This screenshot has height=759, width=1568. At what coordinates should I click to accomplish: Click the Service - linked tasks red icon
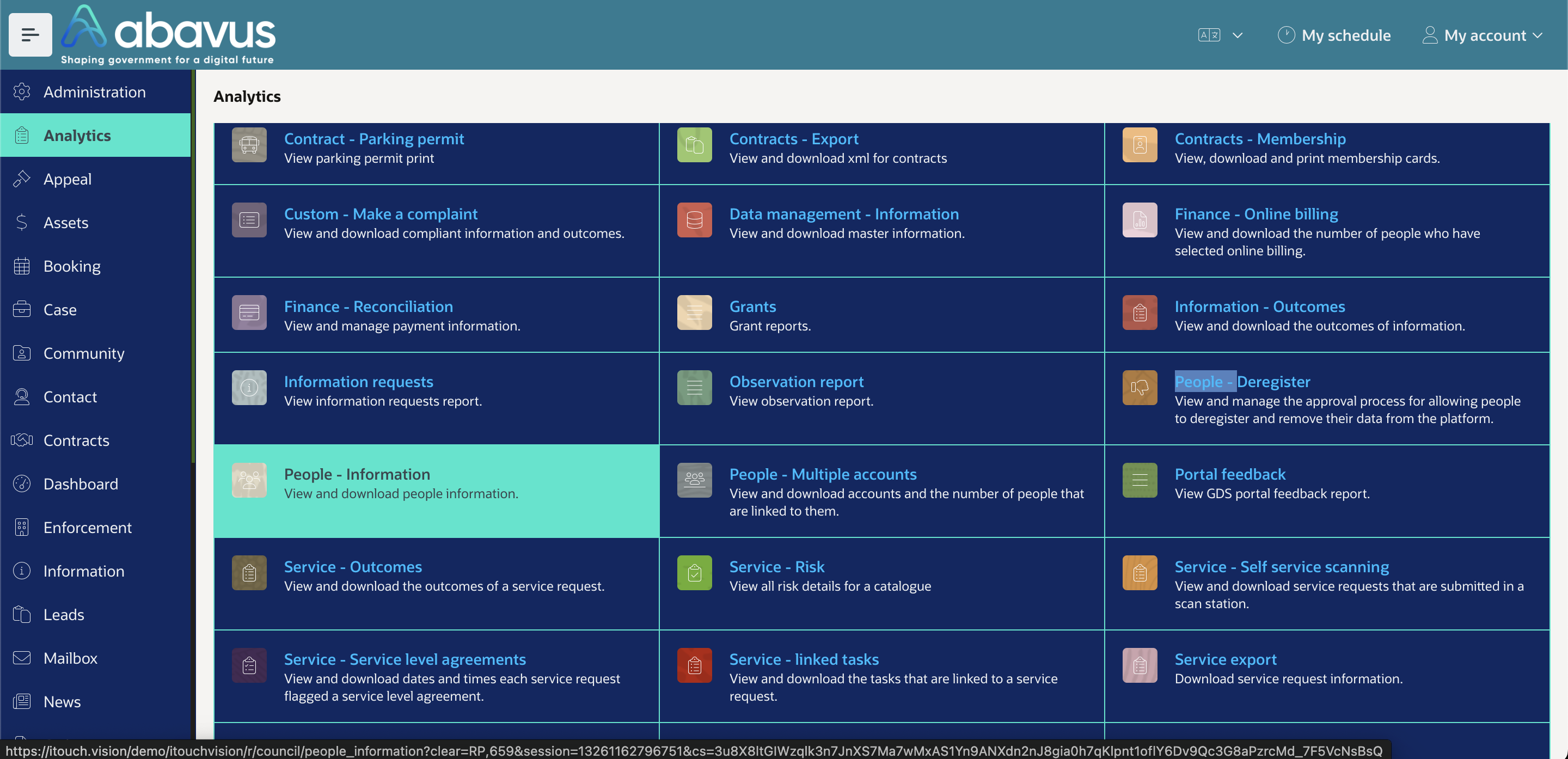coord(695,665)
